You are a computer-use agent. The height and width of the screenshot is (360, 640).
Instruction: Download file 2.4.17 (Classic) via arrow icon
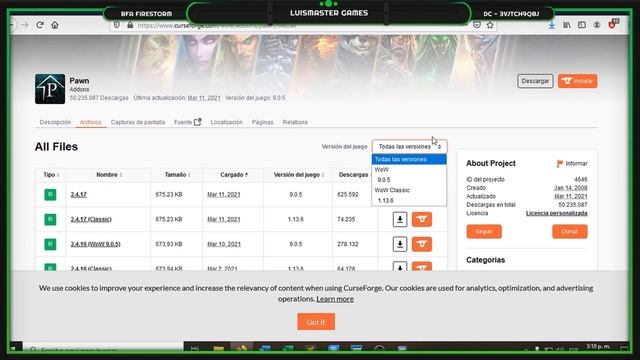pos(400,219)
